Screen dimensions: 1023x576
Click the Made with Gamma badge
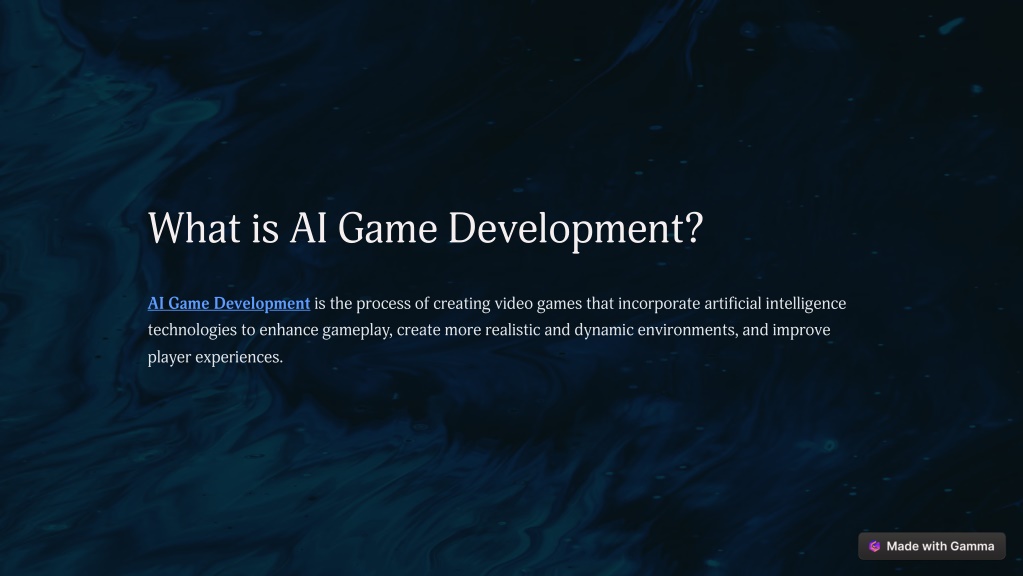pos(932,546)
